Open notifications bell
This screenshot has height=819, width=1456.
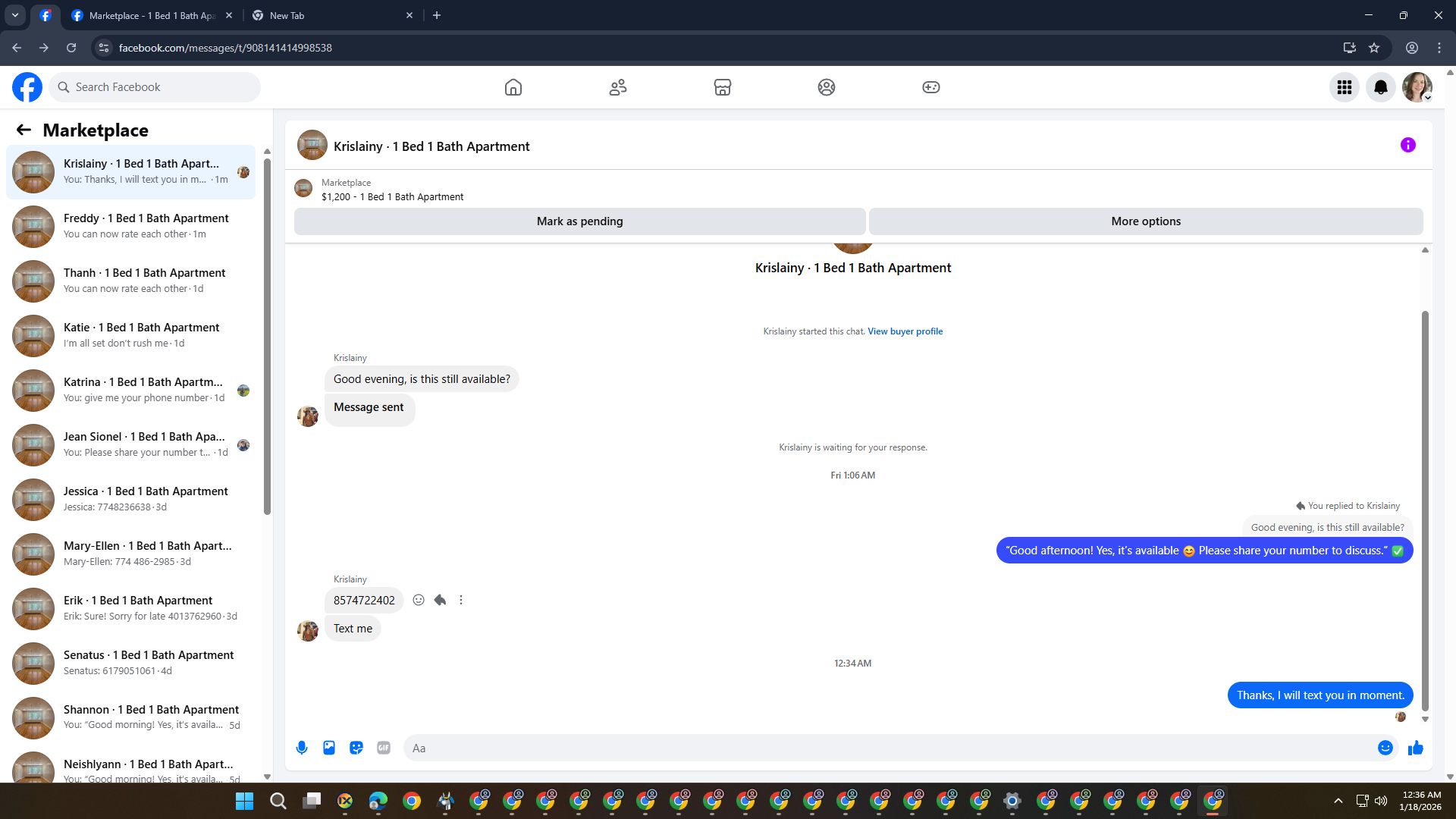tap(1381, 87)
